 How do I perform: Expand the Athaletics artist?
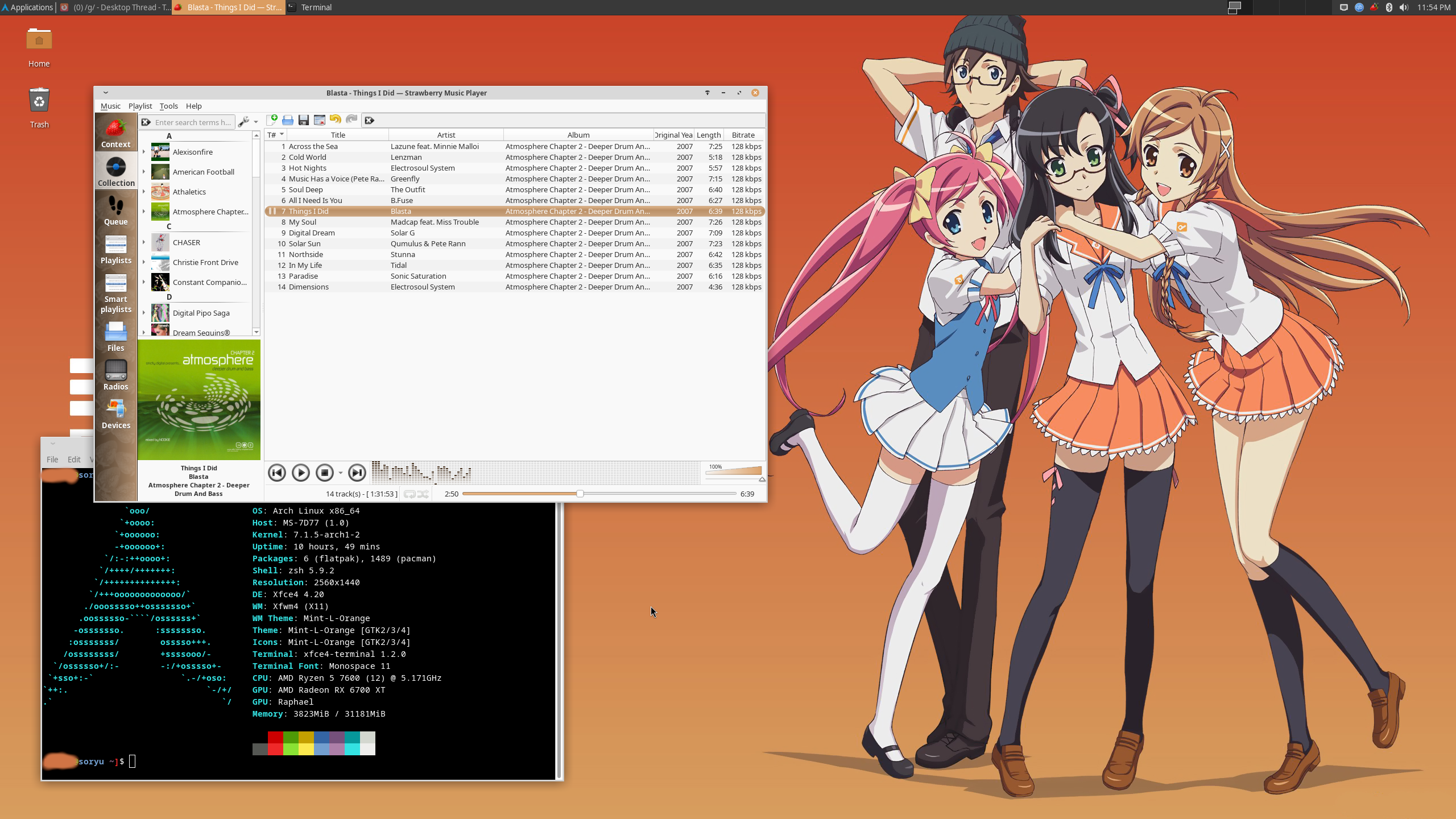pos(144,192)
